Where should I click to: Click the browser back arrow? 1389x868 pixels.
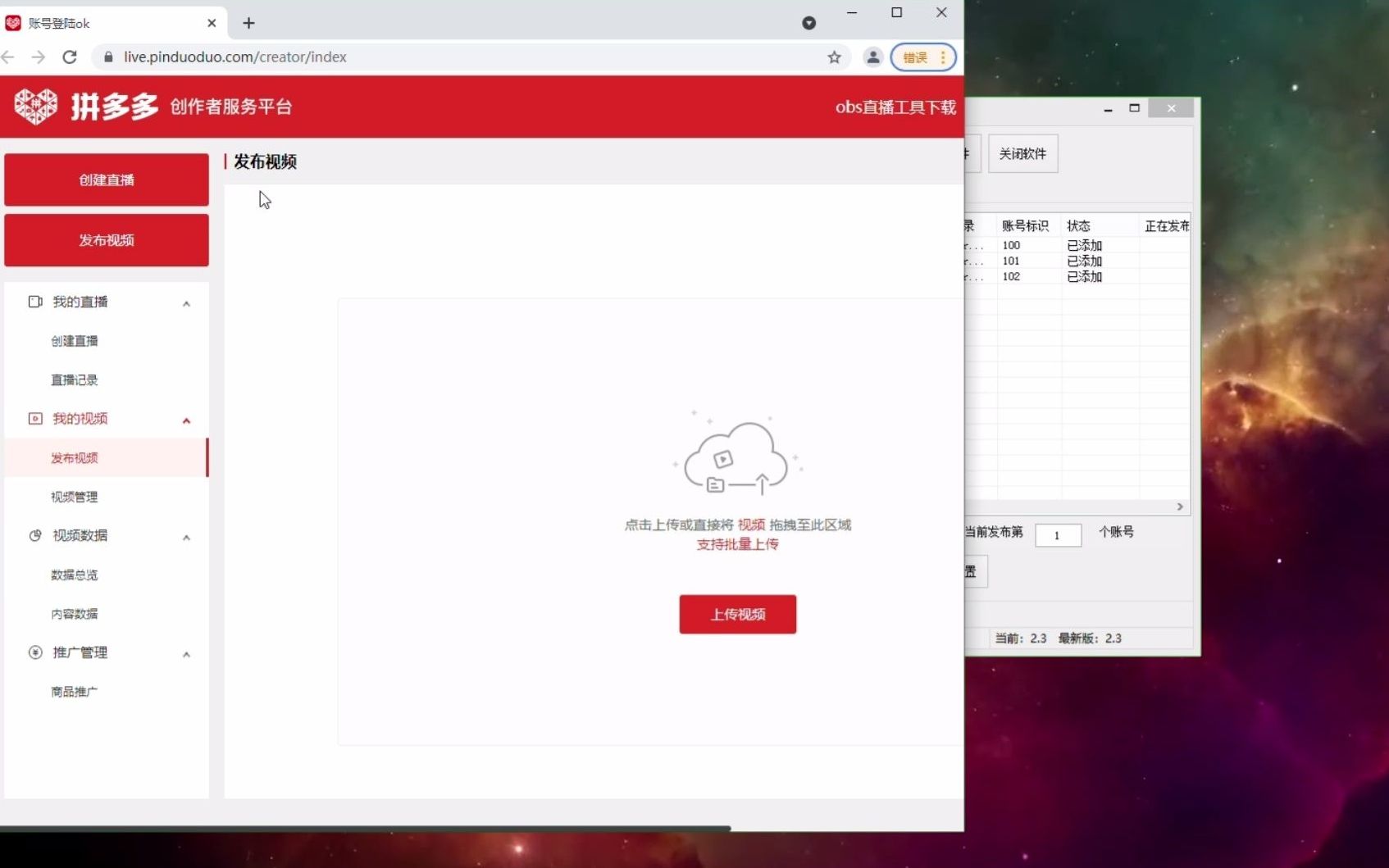8,57
